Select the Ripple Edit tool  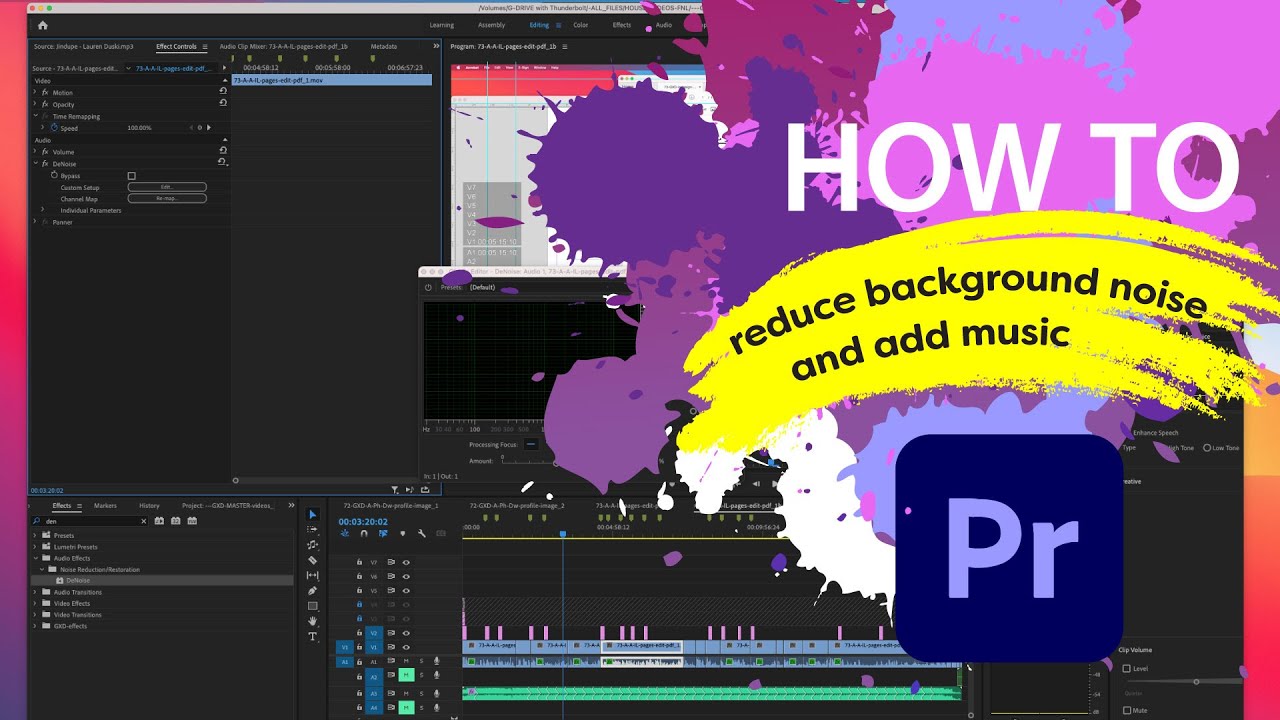(x=312, y=545)
